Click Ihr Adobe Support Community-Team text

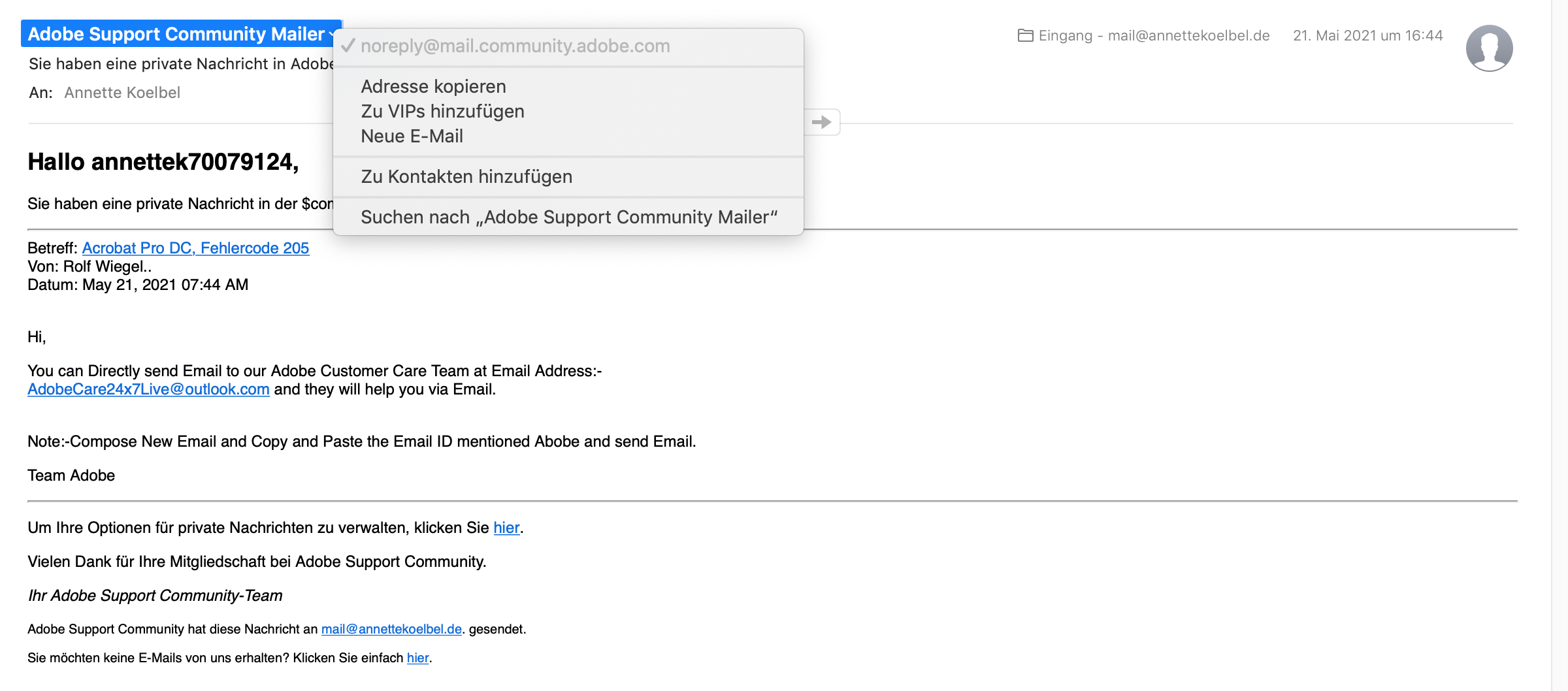click(x=155, y=596)
